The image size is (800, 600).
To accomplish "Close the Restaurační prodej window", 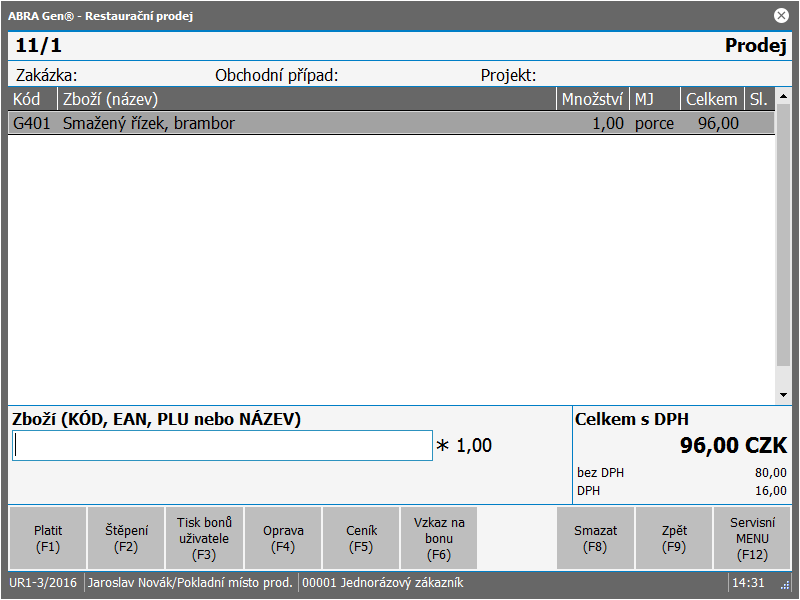I will [781, 16].
